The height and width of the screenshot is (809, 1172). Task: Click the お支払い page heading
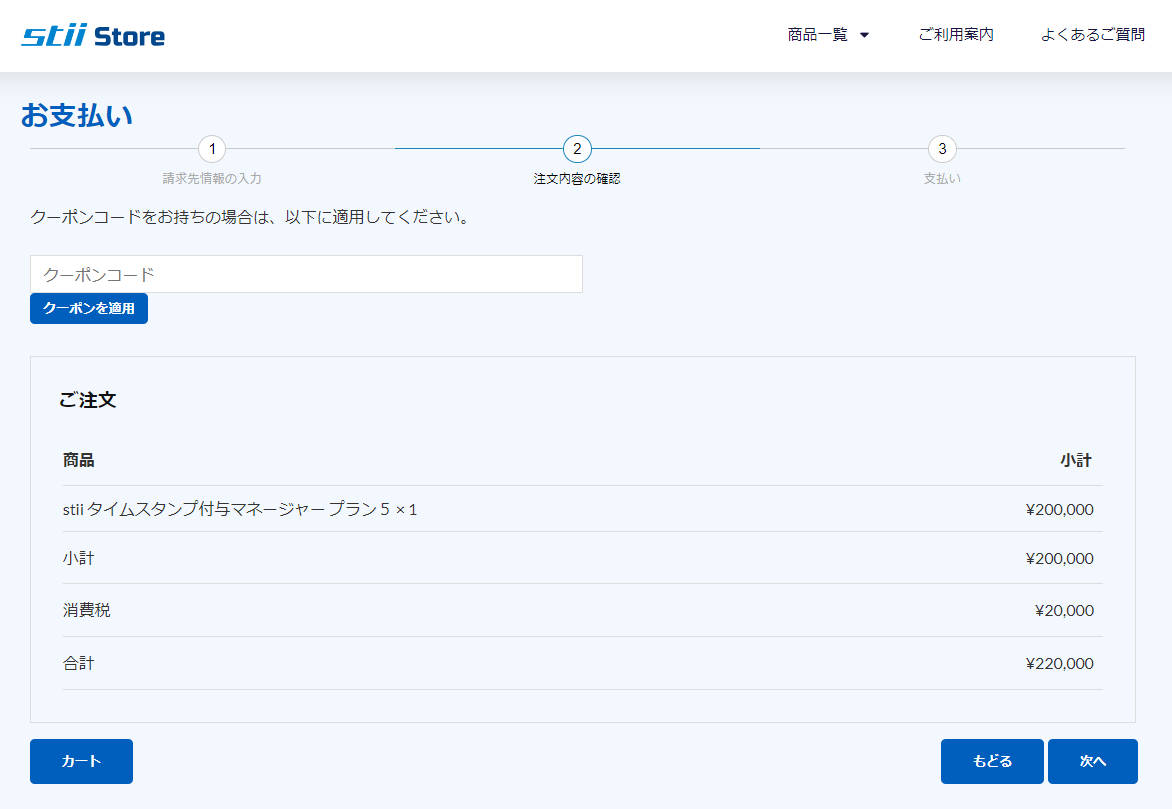[77, 116]
